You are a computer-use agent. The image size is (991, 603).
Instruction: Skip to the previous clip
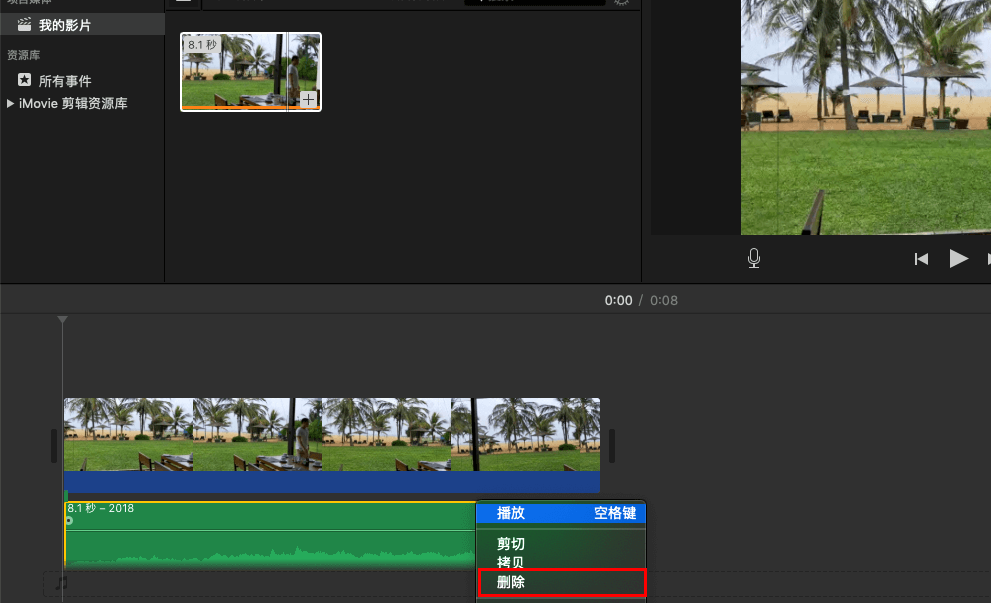click(x=921, y=259)
